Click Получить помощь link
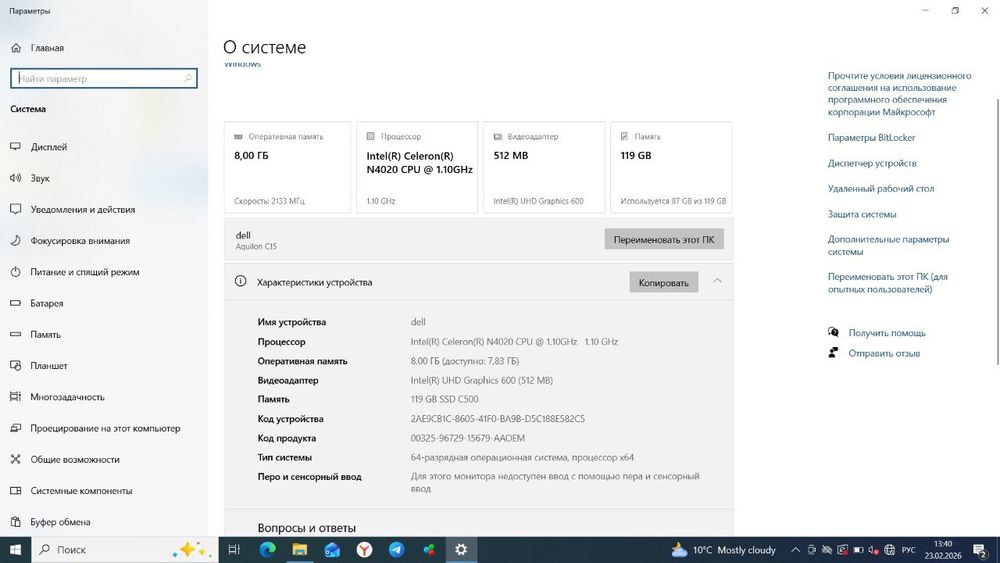This screenshot has width=1000, height=563. tap(886, 333)
